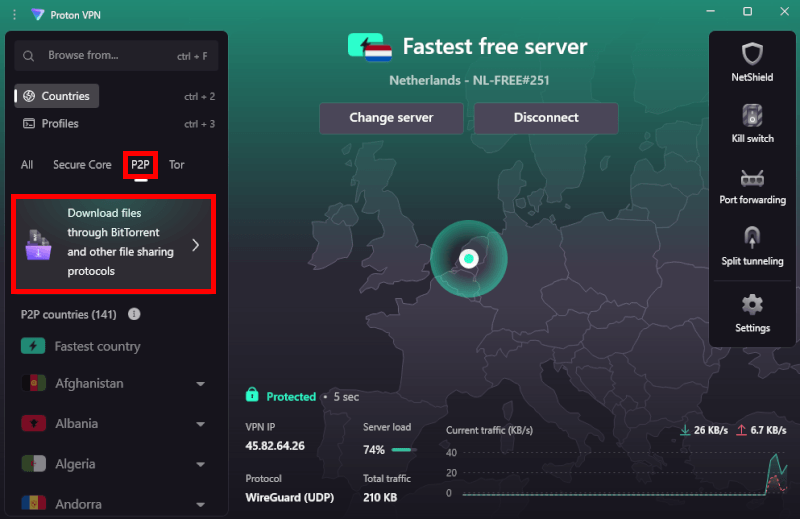Click the Fastest country lightning icon
This screenshot has width=800, height=519.
(33, 346)
